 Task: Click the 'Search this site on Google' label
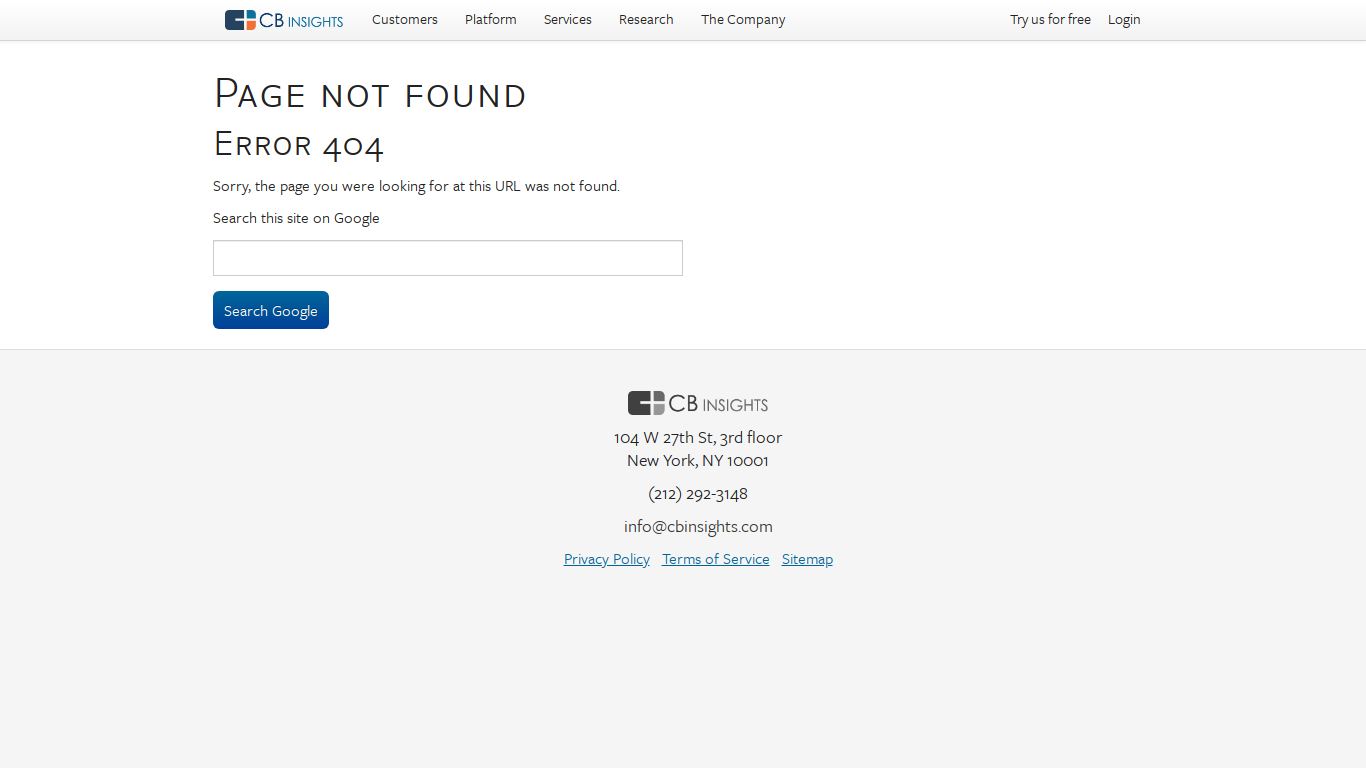click(296, 218)
